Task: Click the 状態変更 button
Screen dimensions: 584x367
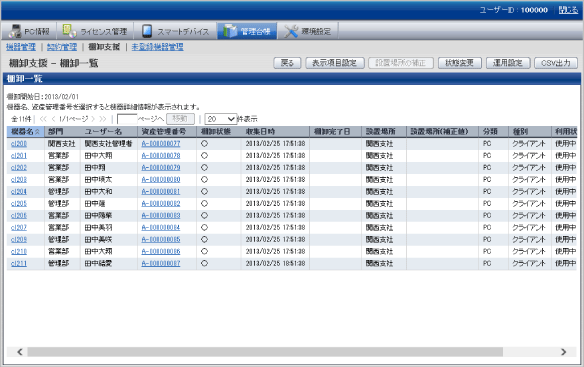Action: 460,63
